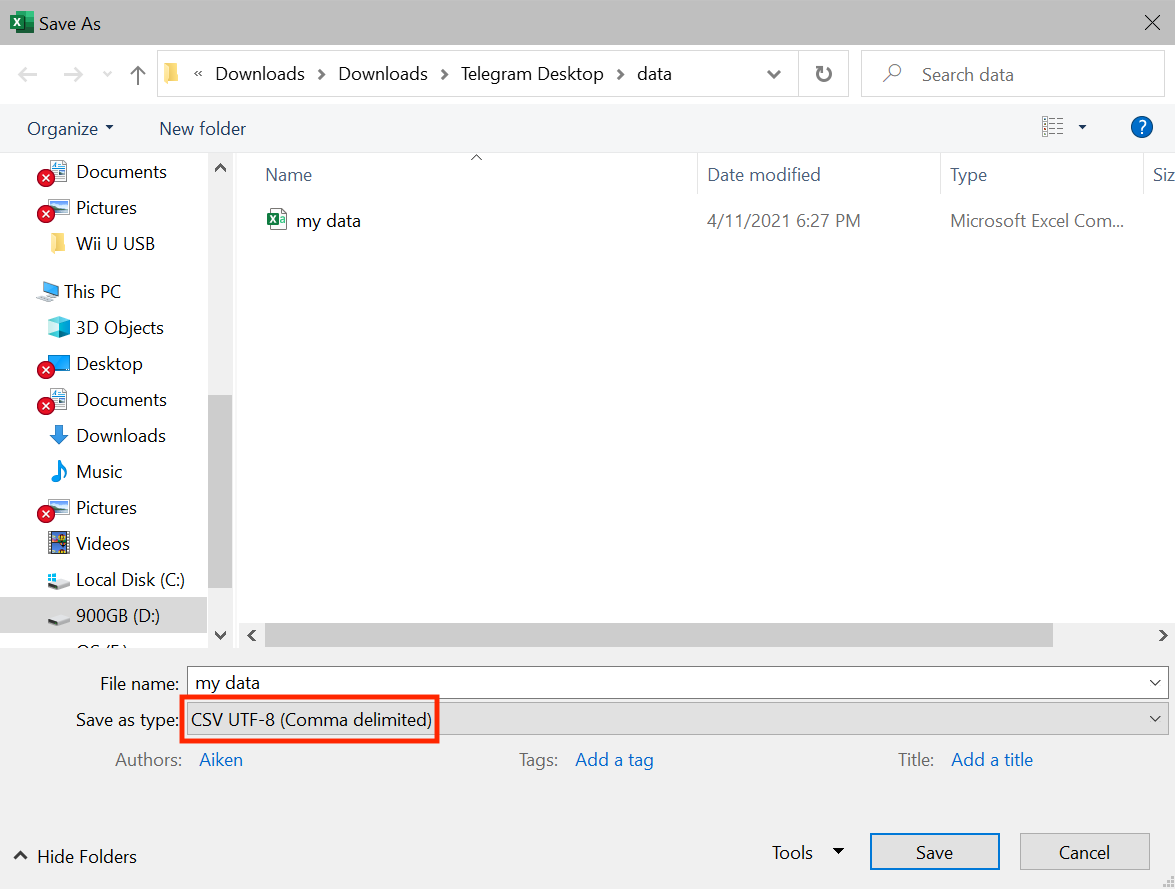Click the Name column header
Image resolution: width=1175 pixels, height=889 pixels.
pyautogui.click(x=288, y=174)
